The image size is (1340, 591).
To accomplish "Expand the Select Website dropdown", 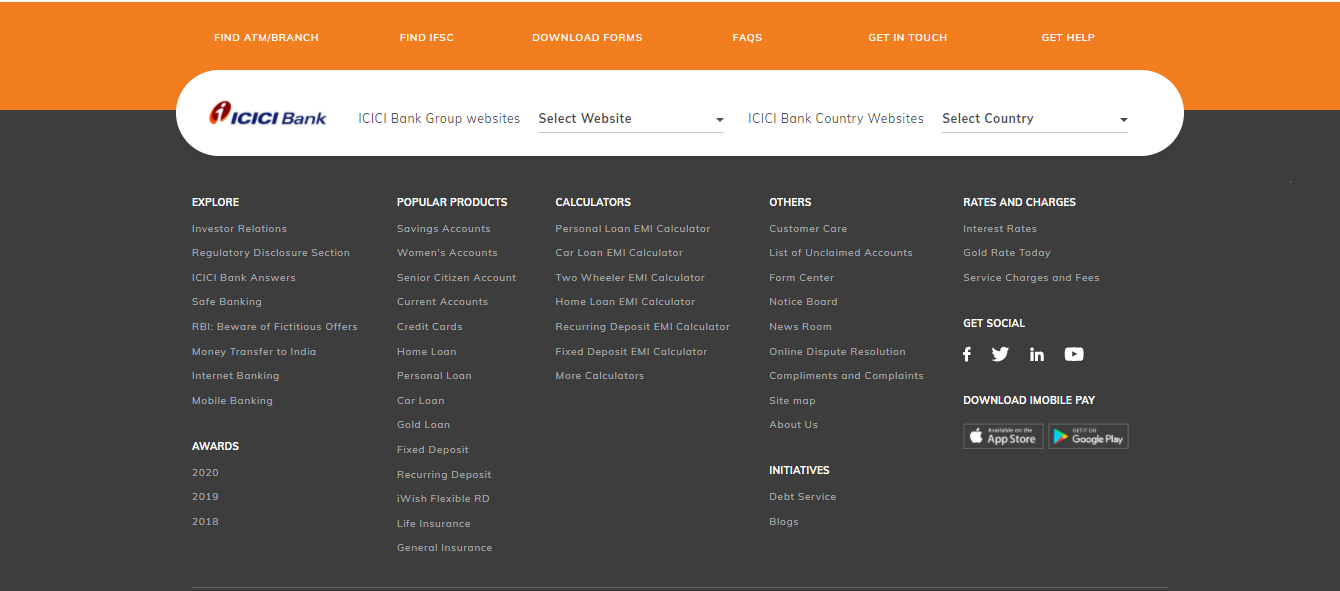I will coord(630,119).
